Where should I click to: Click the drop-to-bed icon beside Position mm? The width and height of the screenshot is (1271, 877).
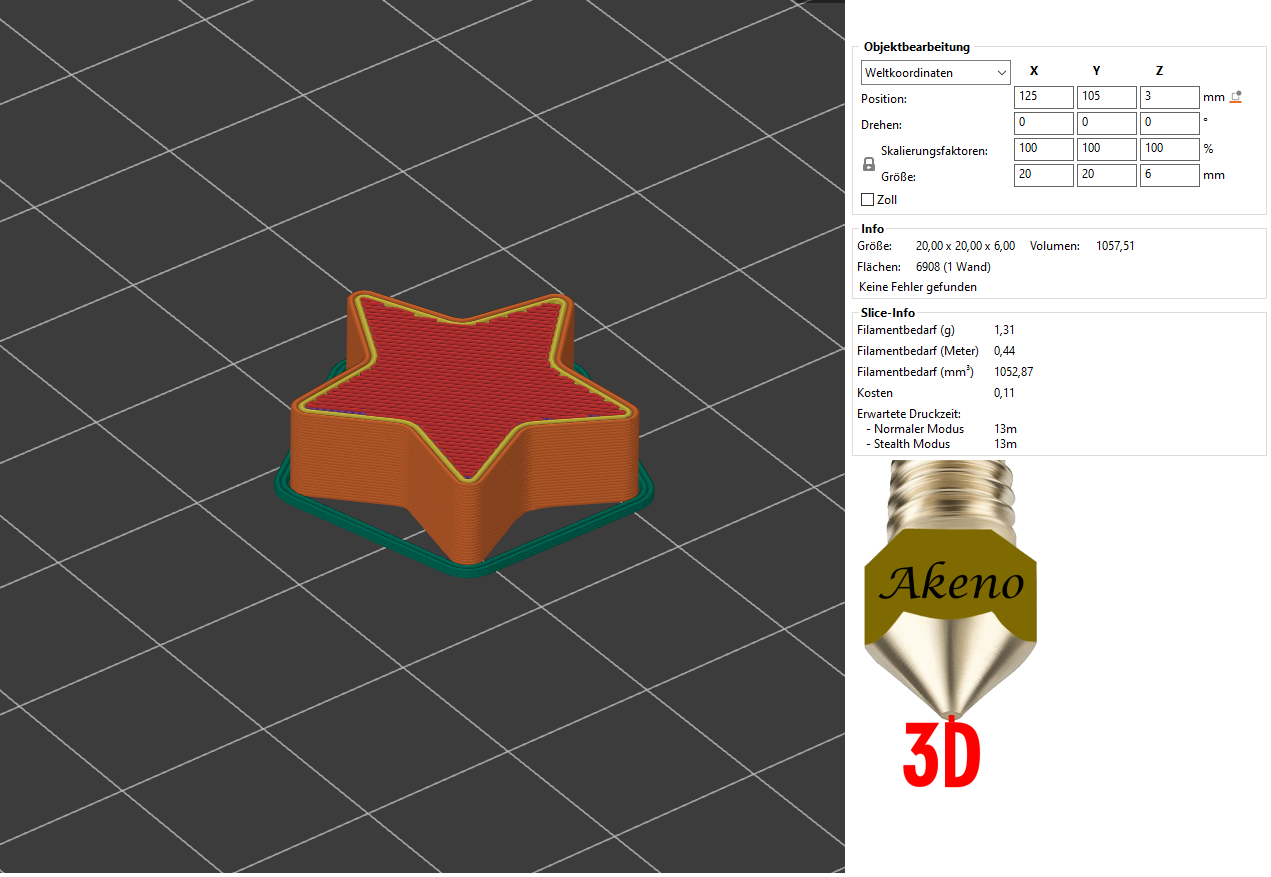coord(1236,97)
